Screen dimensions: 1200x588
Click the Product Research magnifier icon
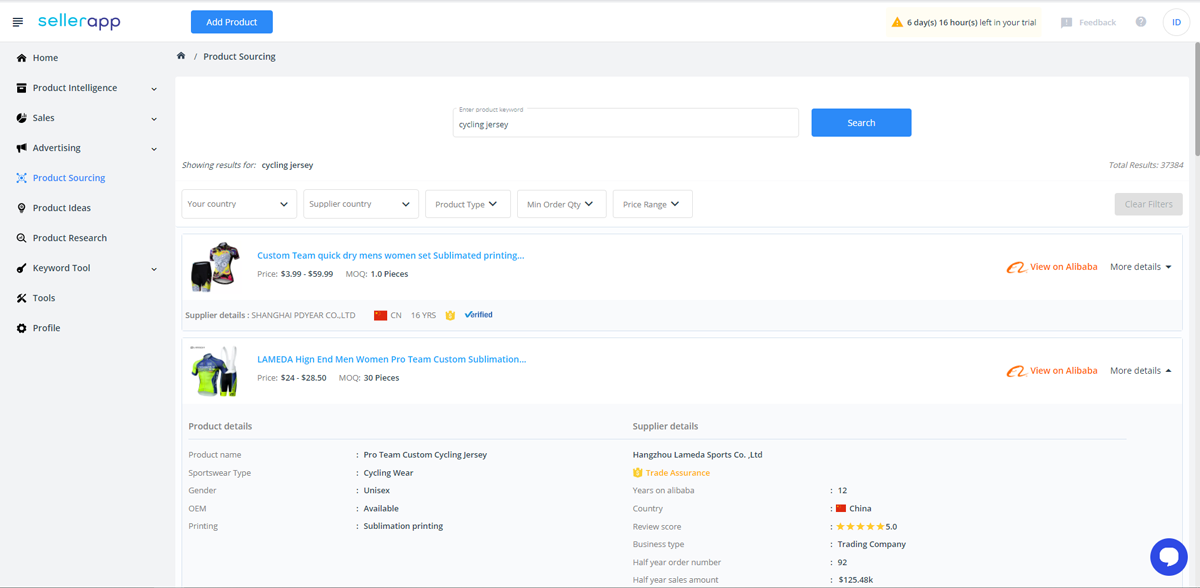click(22, 238)
